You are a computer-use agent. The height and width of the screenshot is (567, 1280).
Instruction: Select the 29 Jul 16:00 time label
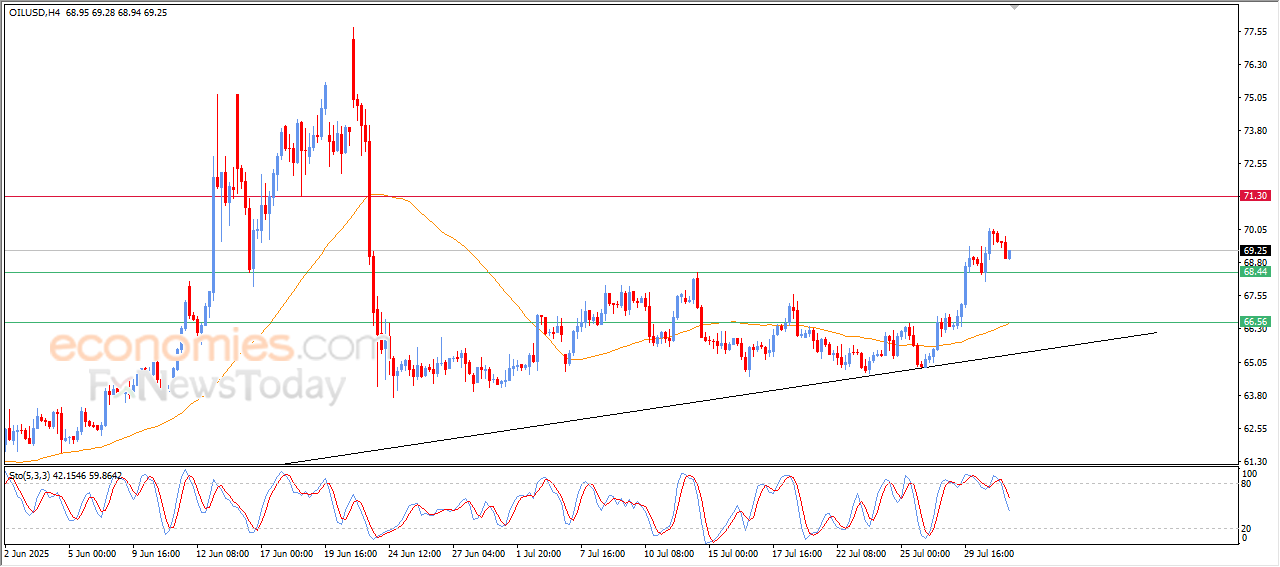point(988,552)
